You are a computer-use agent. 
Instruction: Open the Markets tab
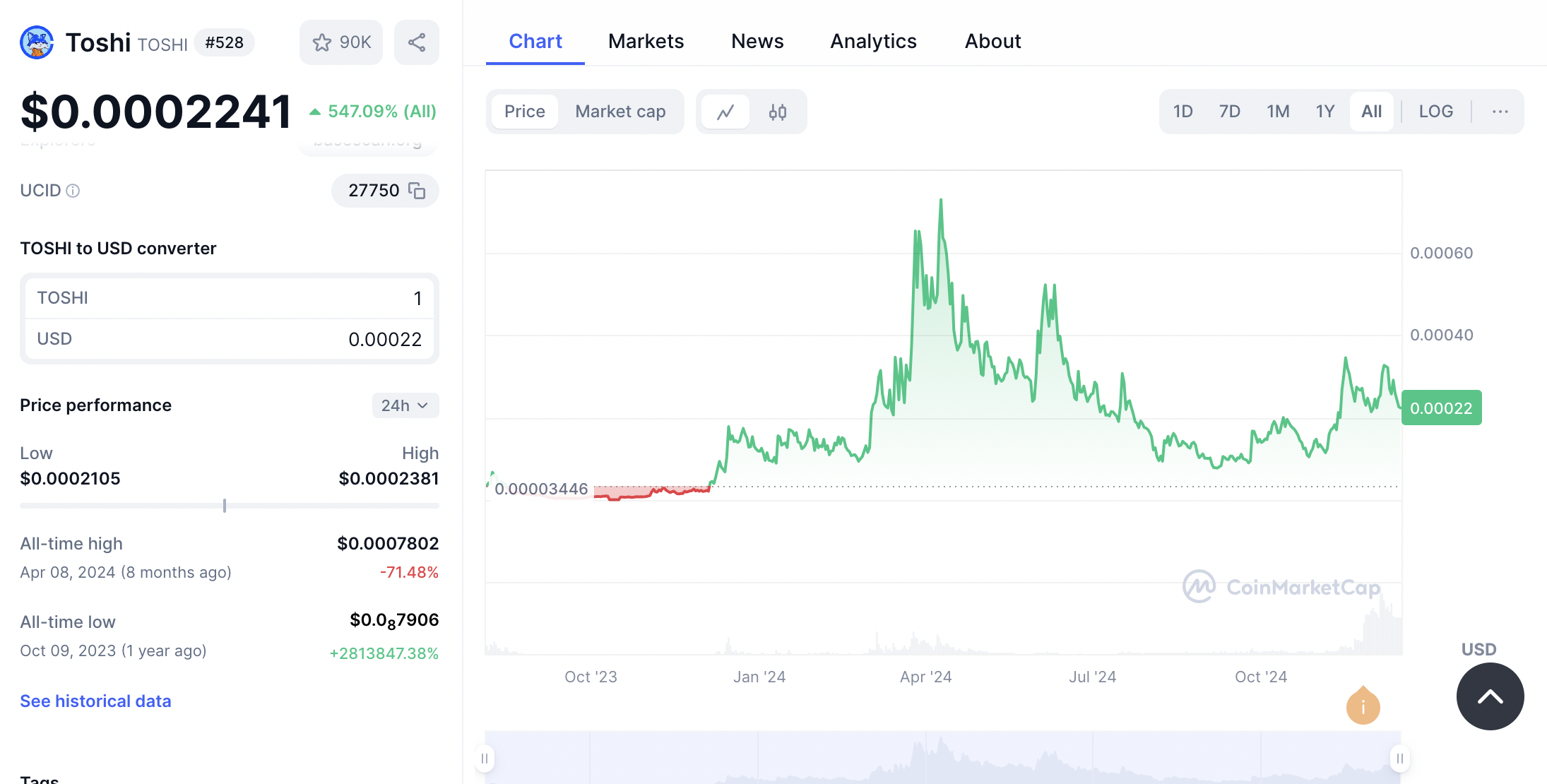pos(646,41)
